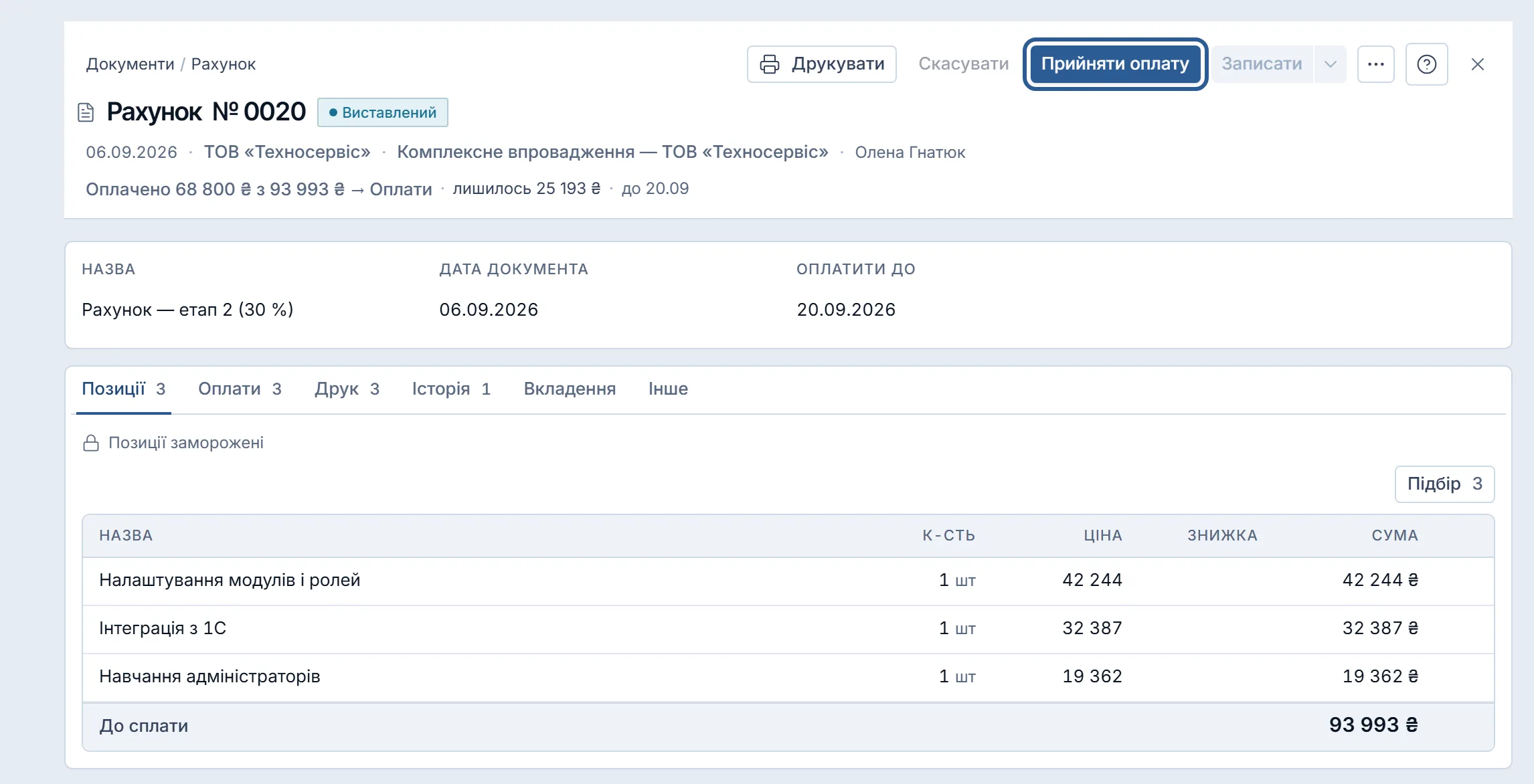The width and height of the screenshot is (1534, 784).
Task: Click the Сума column header
Action: [x=1395, y=536]
